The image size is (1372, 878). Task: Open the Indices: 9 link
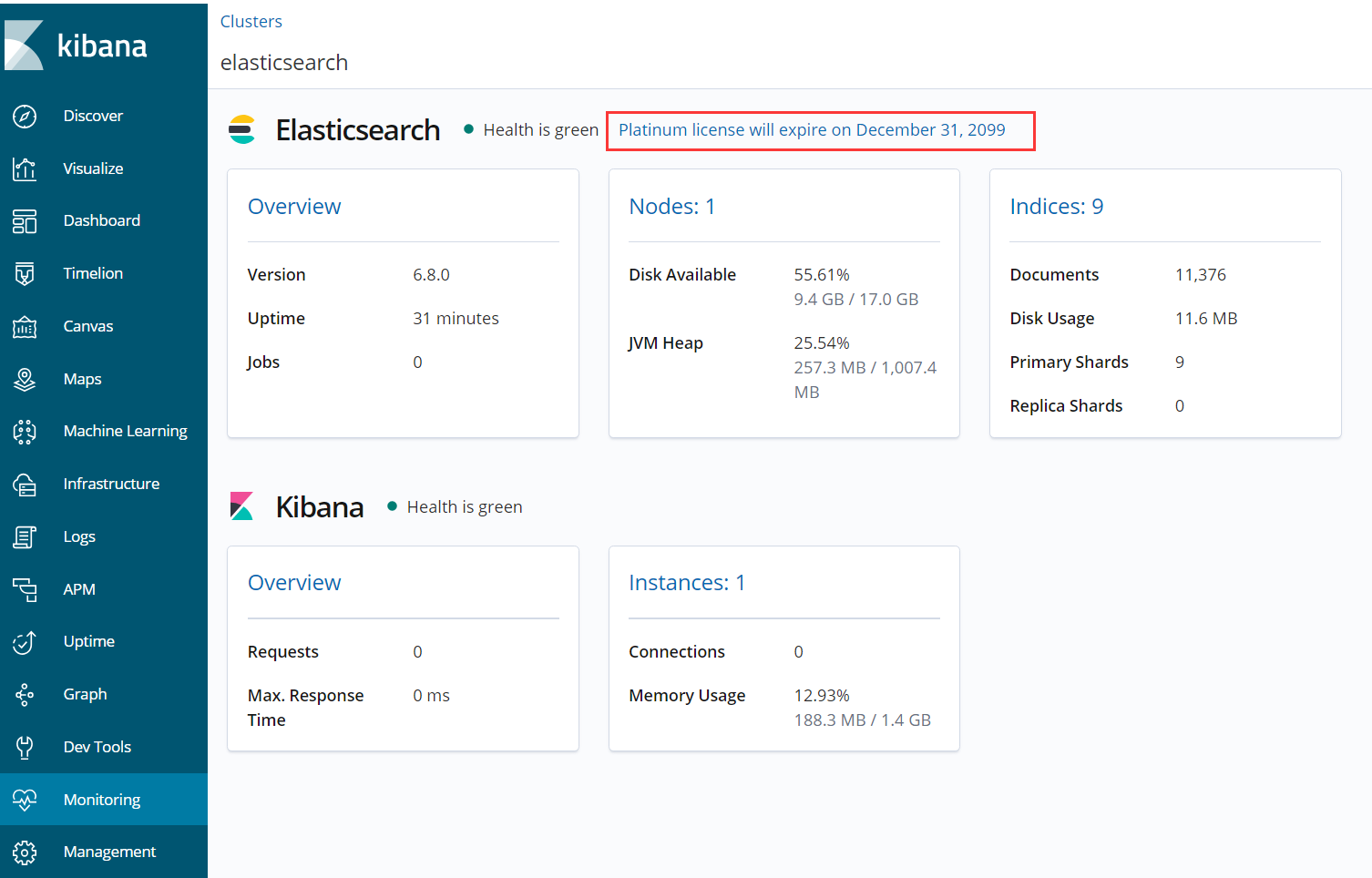tap(1057, 207)
